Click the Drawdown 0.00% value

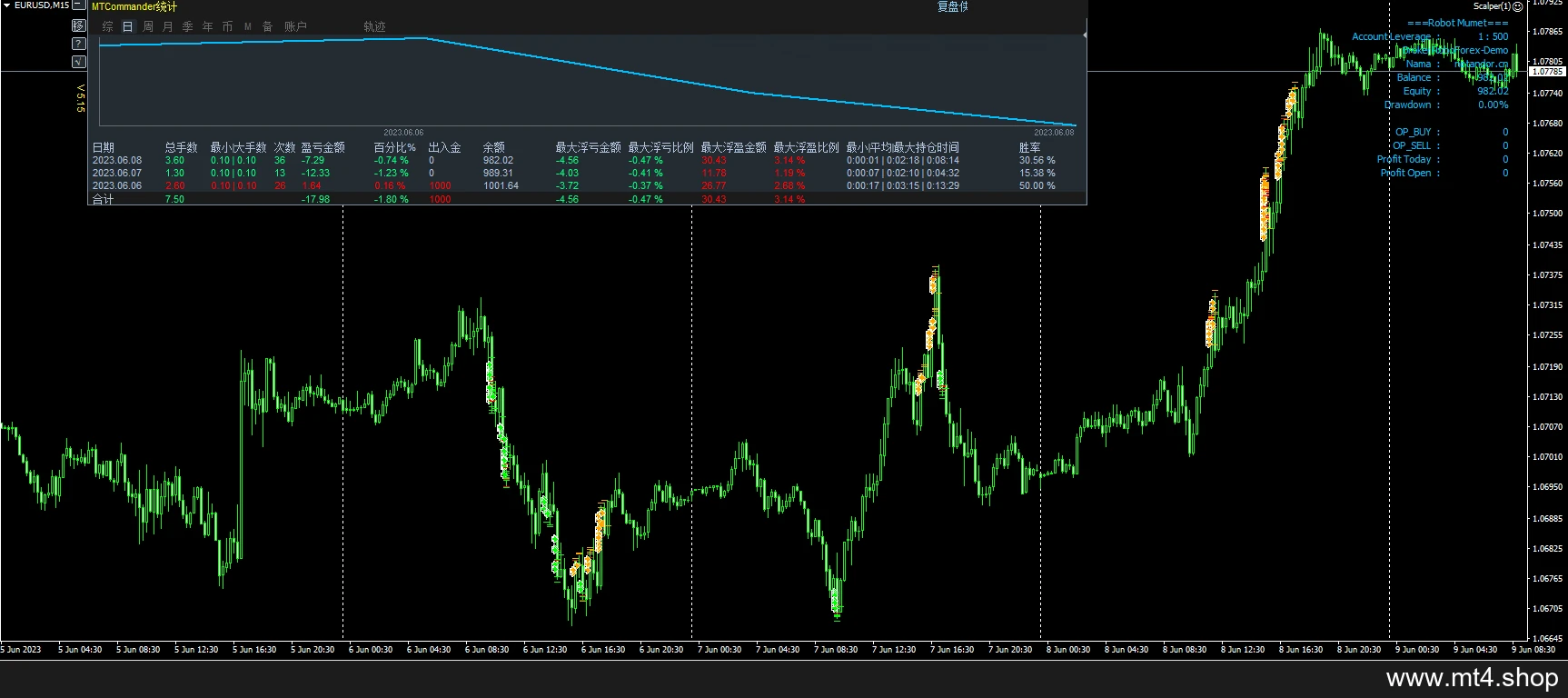[x=1493, y=105]
